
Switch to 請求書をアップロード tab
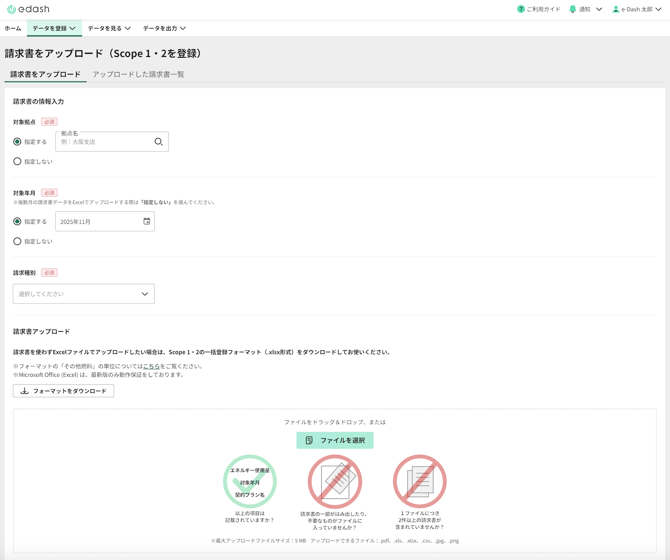tap(45, 74)
